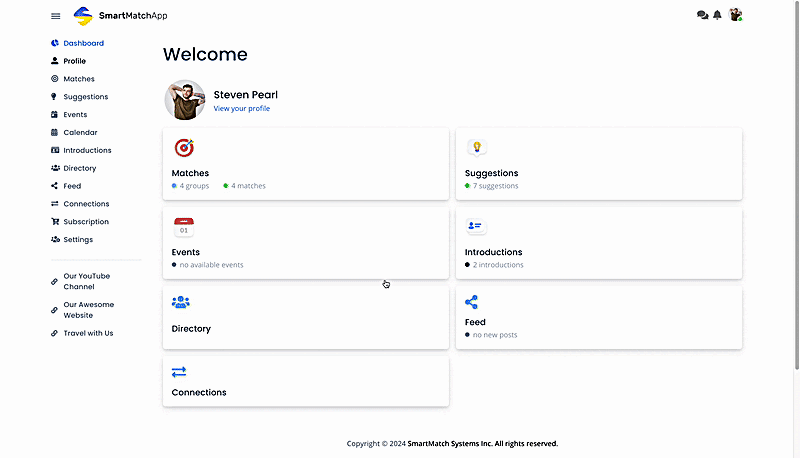Screen dimensions: 800x458
Task: Click the 4 groups label
Action: click(194, 186)
